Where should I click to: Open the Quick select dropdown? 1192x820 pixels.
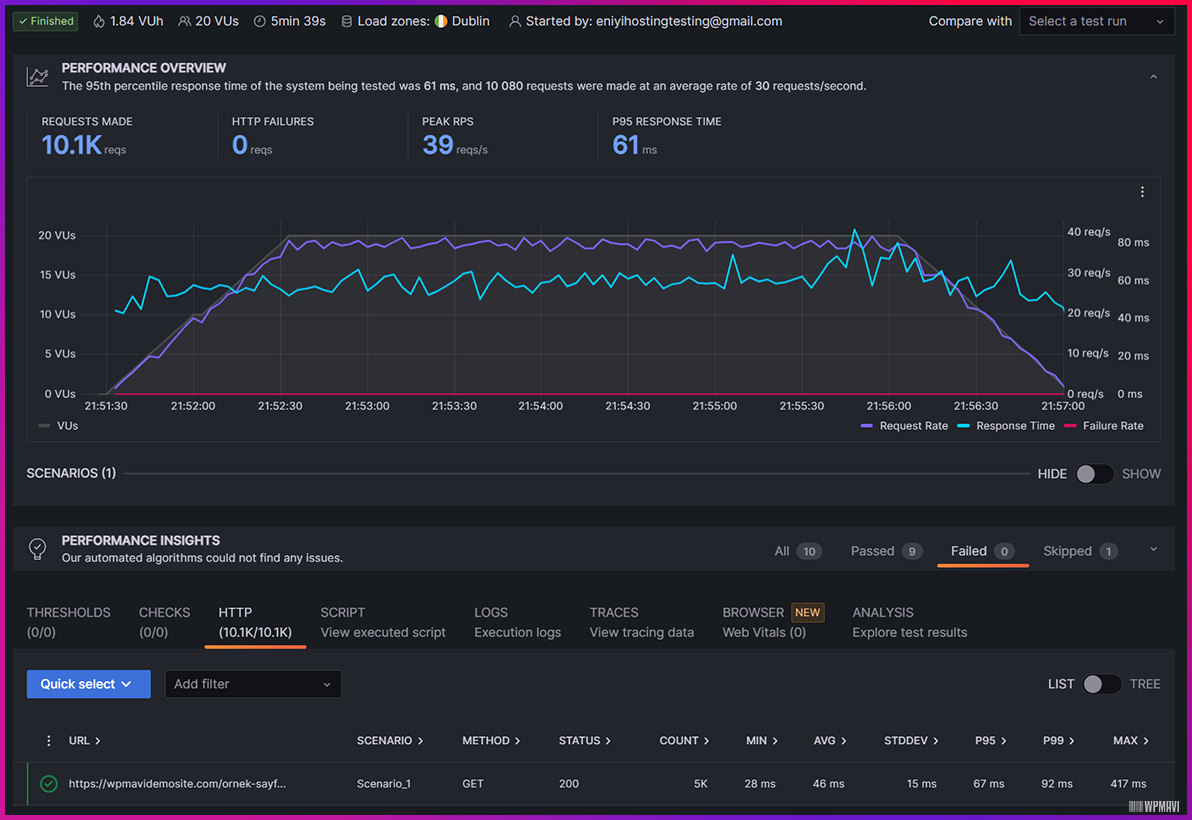[x=88, y=684]
